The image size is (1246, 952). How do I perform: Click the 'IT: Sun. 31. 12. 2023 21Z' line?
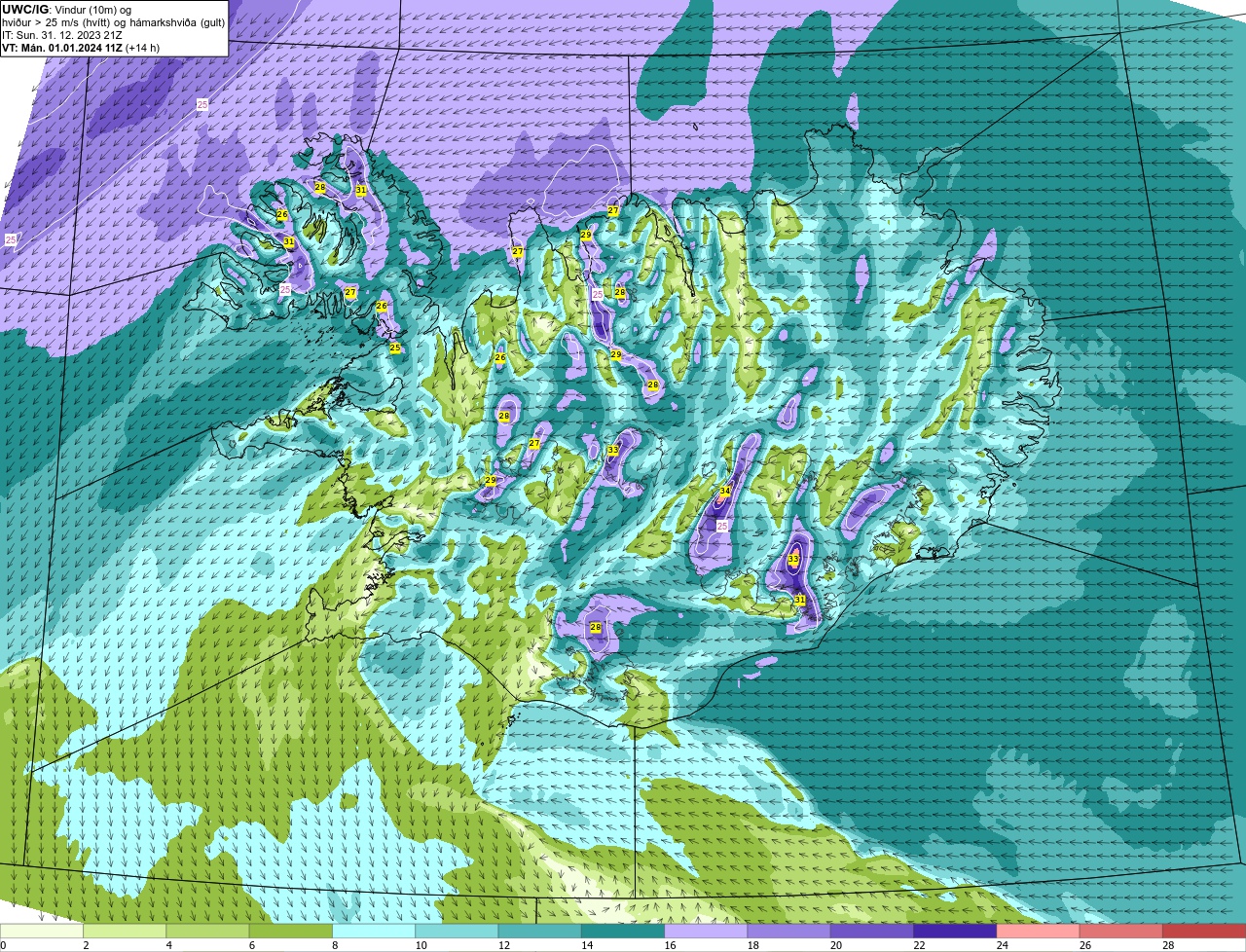point(62,34)
